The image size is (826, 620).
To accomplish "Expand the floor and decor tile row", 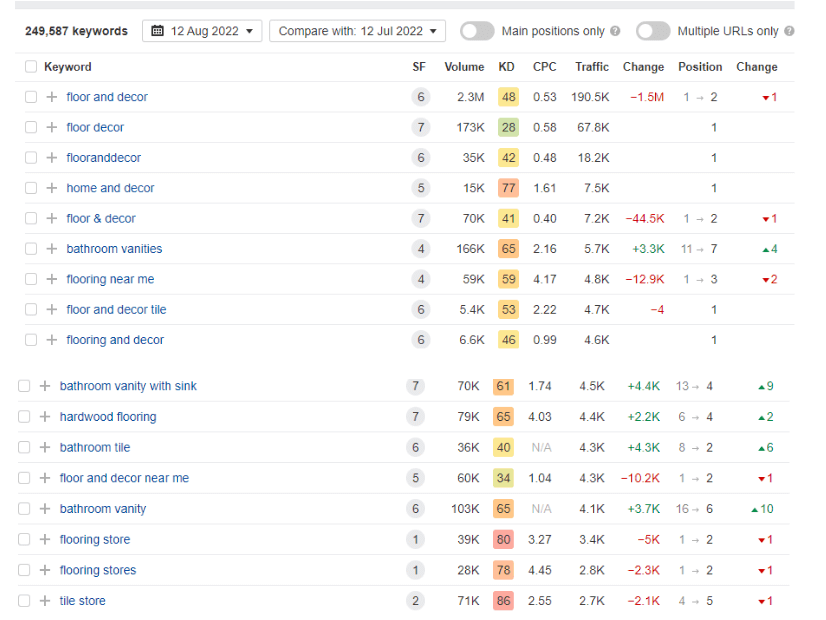I will tap(52, 309).
